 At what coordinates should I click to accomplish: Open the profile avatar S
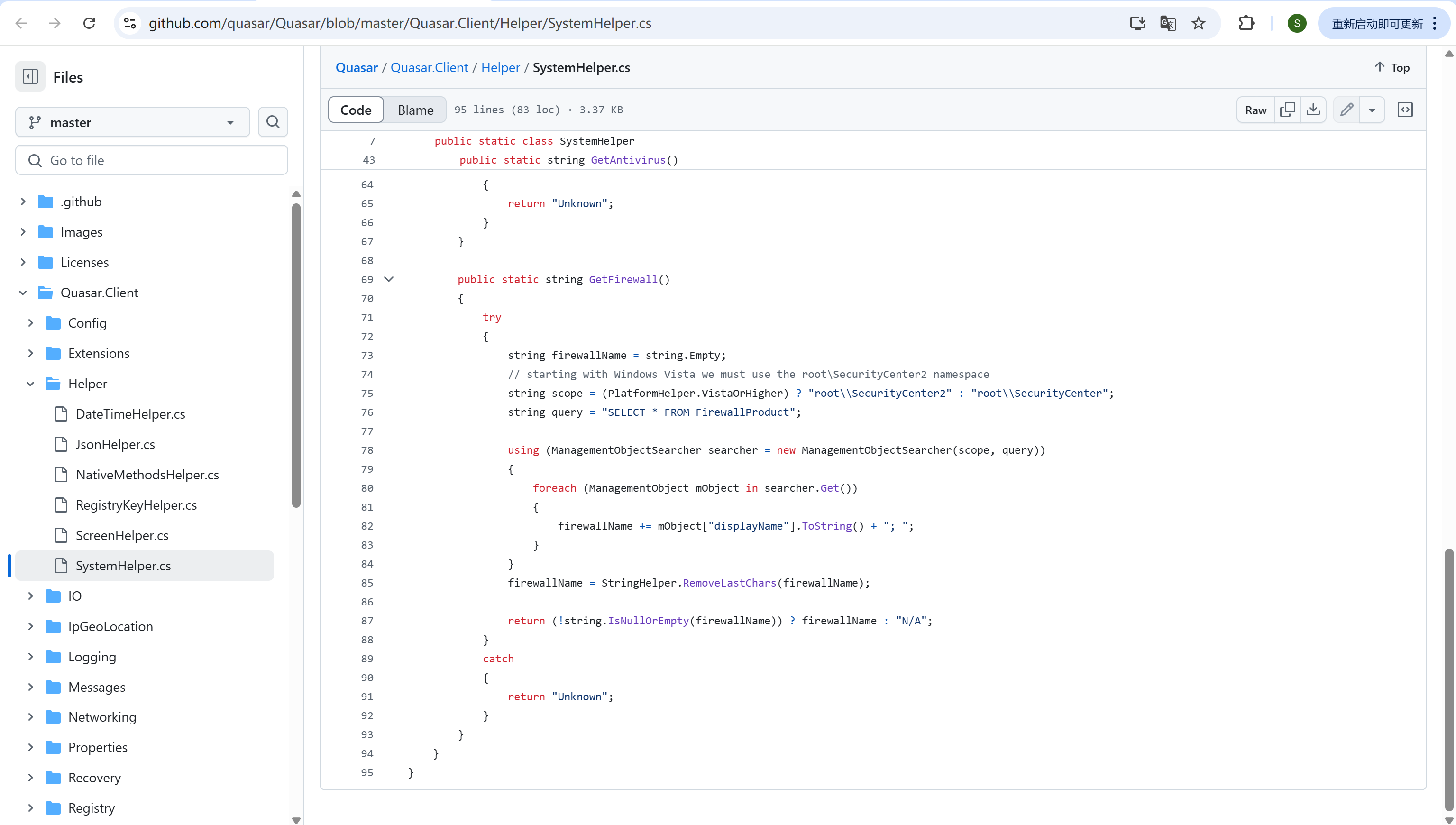(x=1297, y=23)
